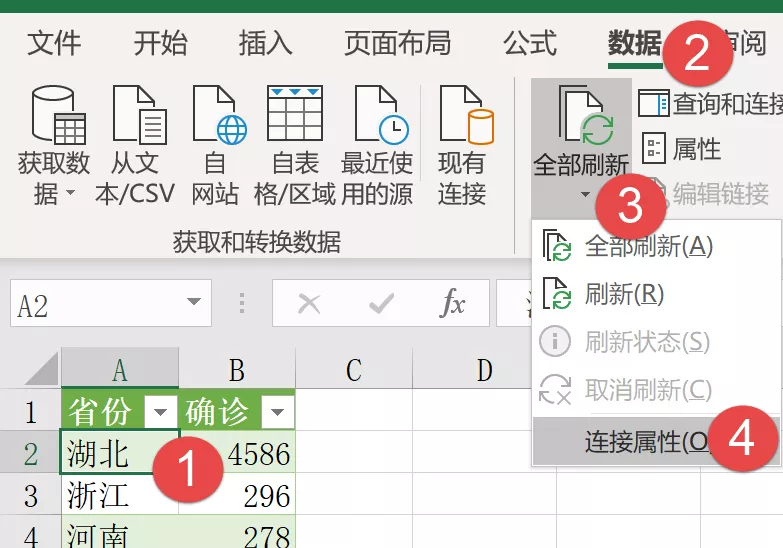Click the formula bar cancel (X) button

tap(309, 303)
